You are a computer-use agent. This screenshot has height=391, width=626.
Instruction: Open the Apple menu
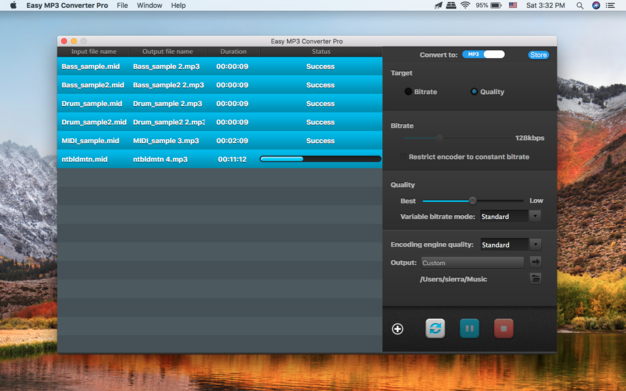[x=13, y=5]
